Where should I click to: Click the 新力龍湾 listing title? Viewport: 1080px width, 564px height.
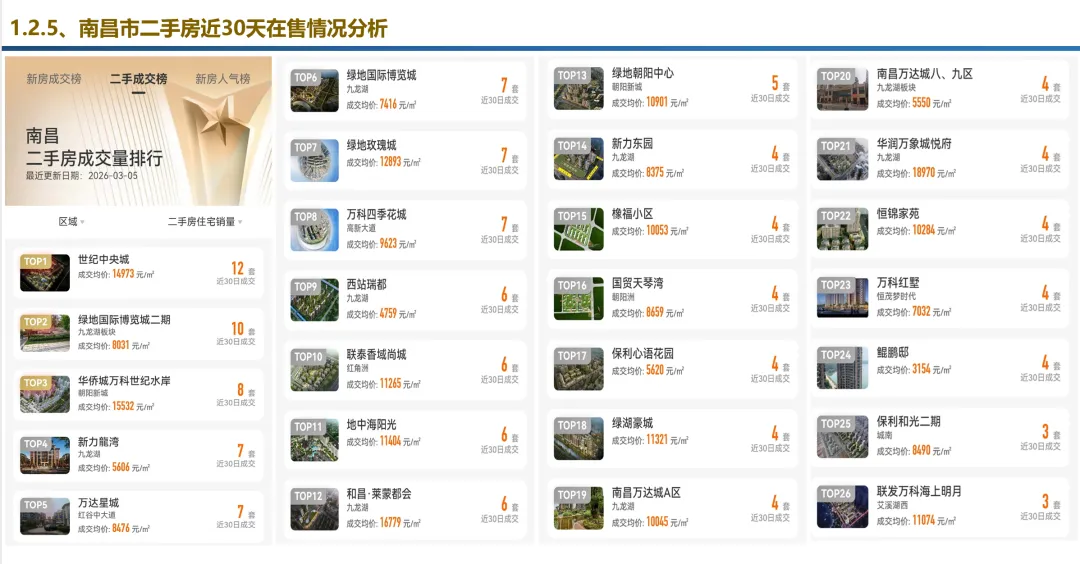pyautogui.click(x=98, y=441)
